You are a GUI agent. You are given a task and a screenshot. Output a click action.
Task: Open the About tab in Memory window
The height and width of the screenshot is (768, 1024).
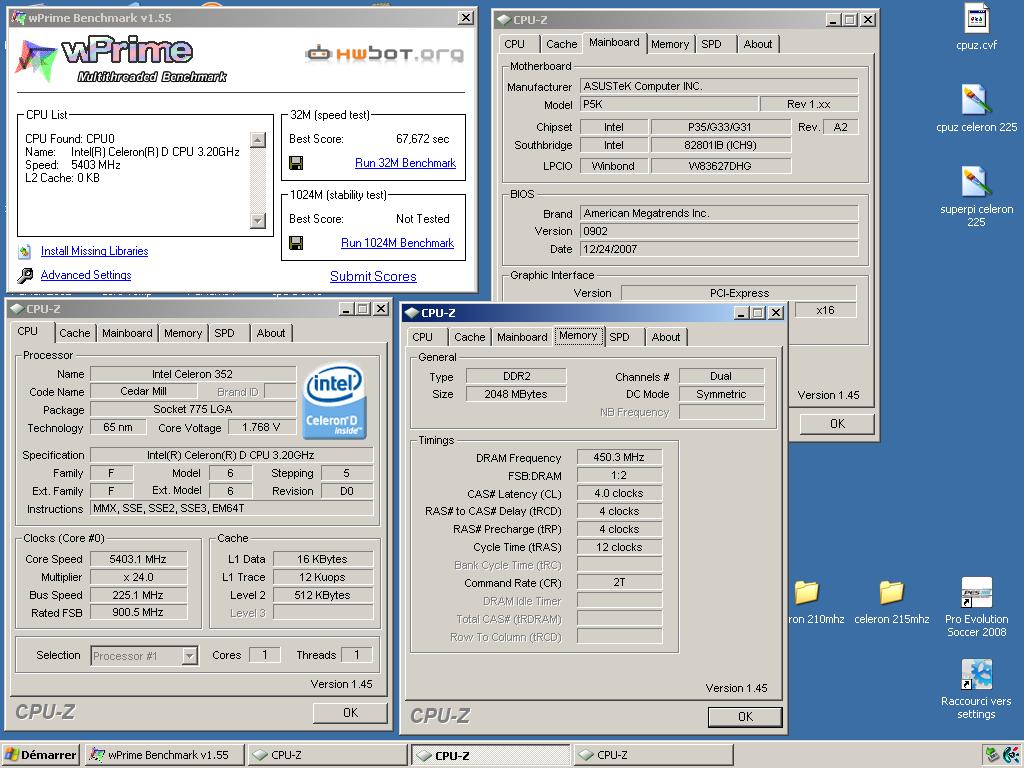click(x=665, y=337)
